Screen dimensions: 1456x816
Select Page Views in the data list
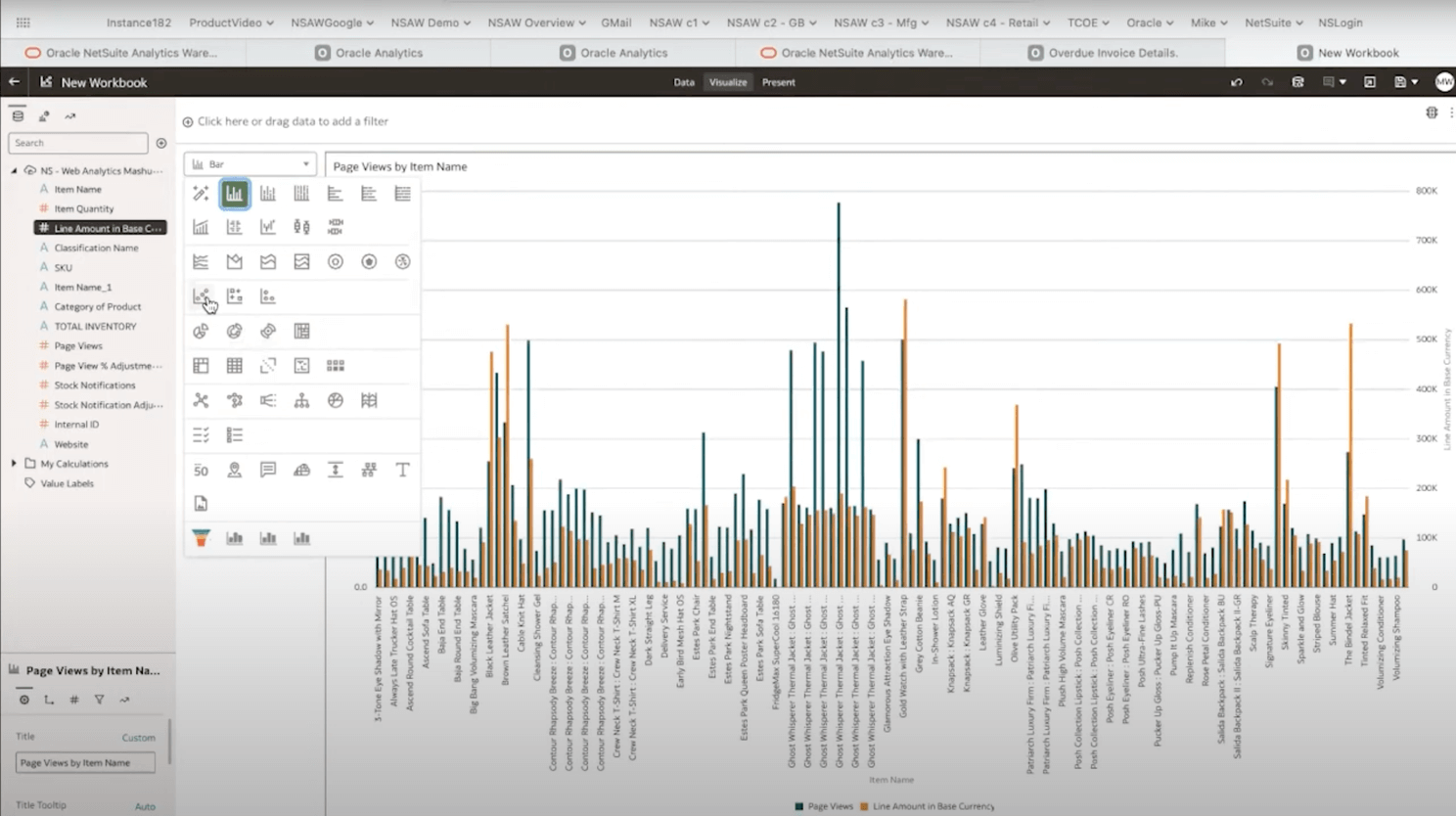(x=78, y=346)
